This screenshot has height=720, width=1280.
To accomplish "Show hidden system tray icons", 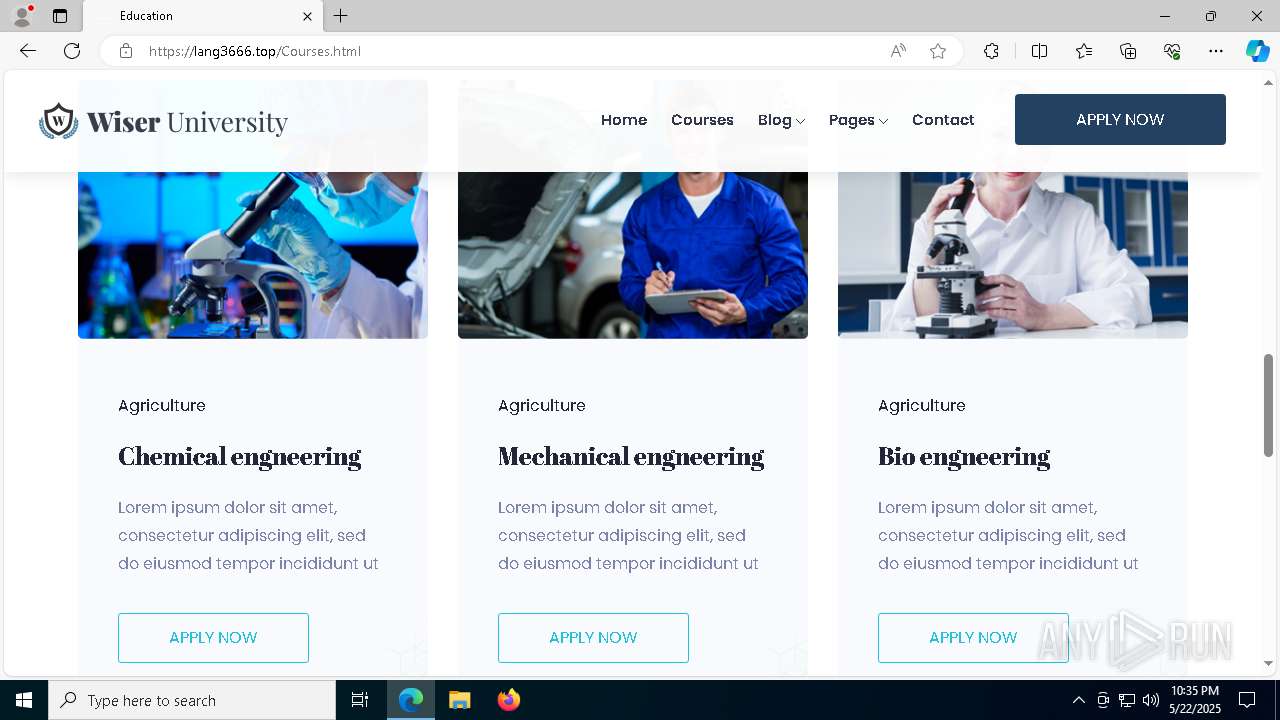I will 1078,700.
